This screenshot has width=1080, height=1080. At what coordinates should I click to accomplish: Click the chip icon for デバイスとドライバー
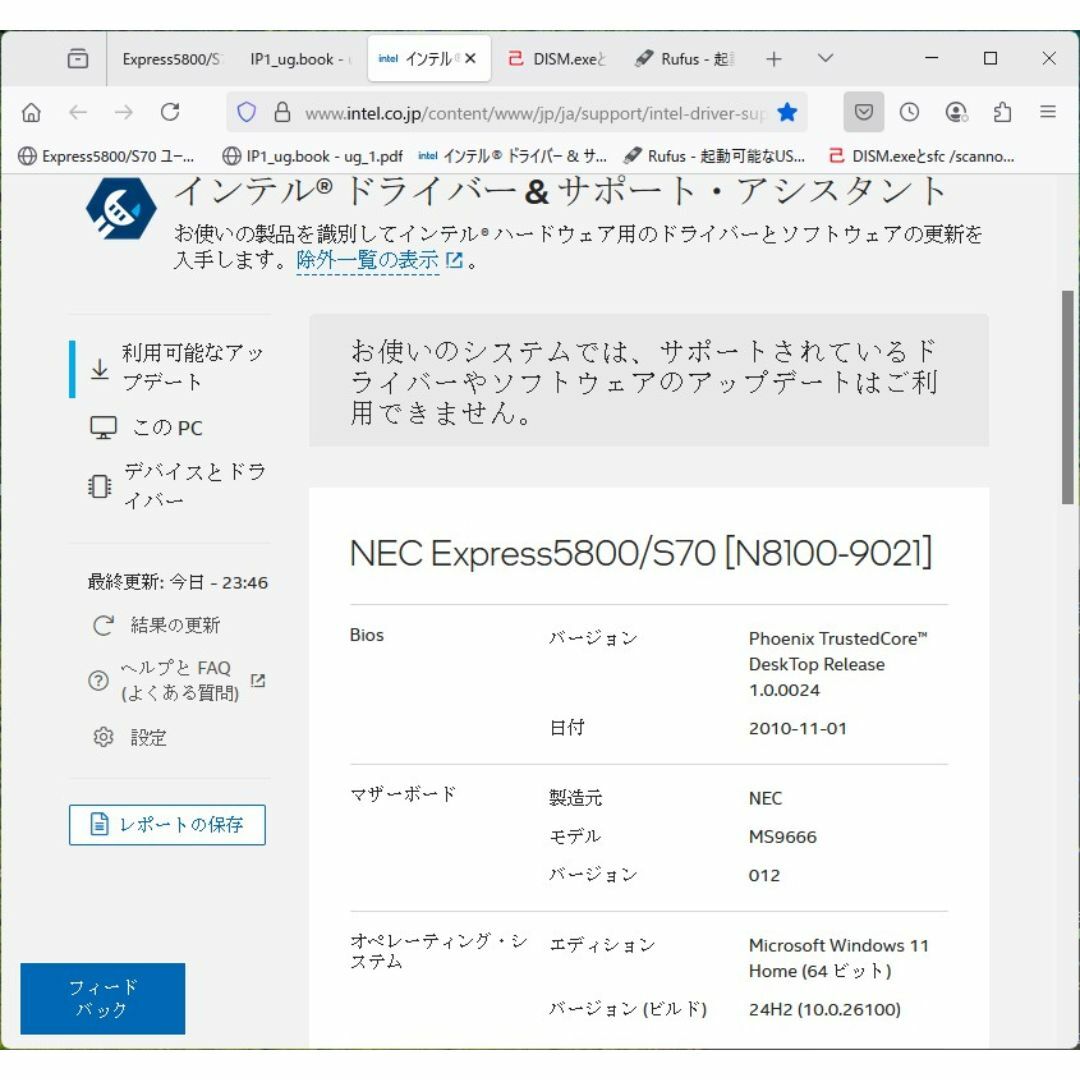click(x=100, y=486)
